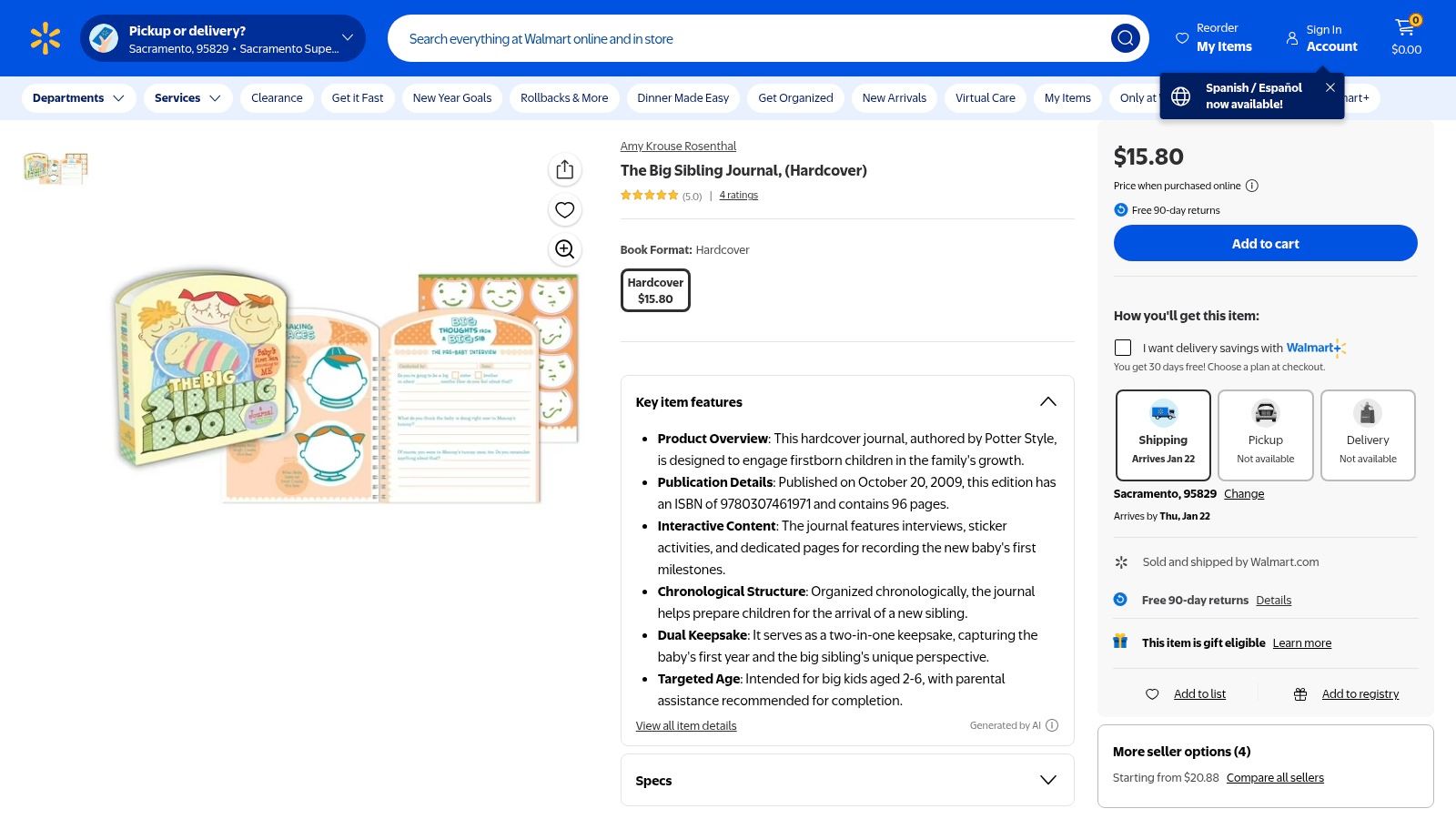Open the Services dropdown

(187, 97)
